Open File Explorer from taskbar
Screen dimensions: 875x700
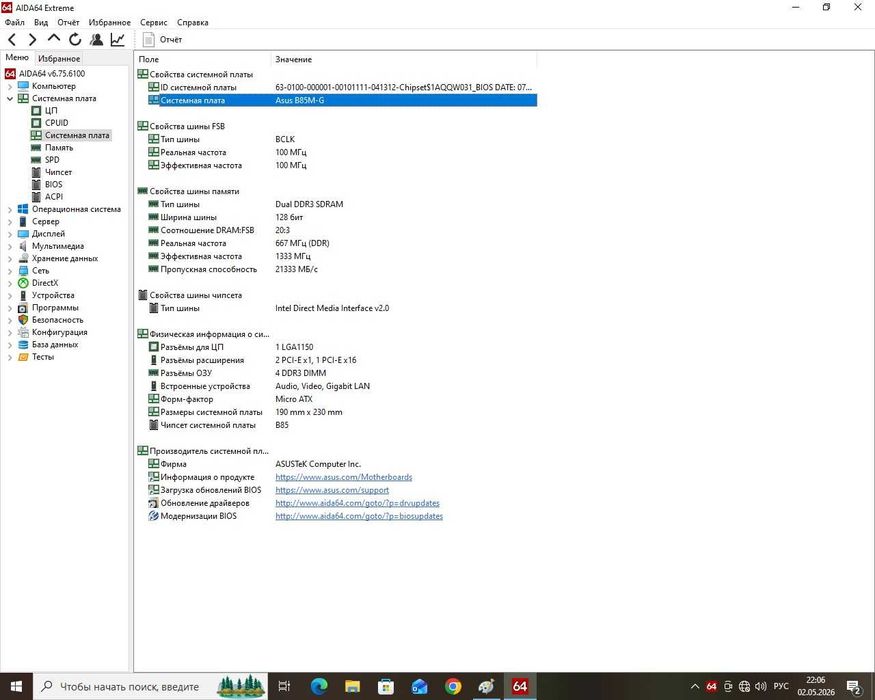tap(353, 686)
